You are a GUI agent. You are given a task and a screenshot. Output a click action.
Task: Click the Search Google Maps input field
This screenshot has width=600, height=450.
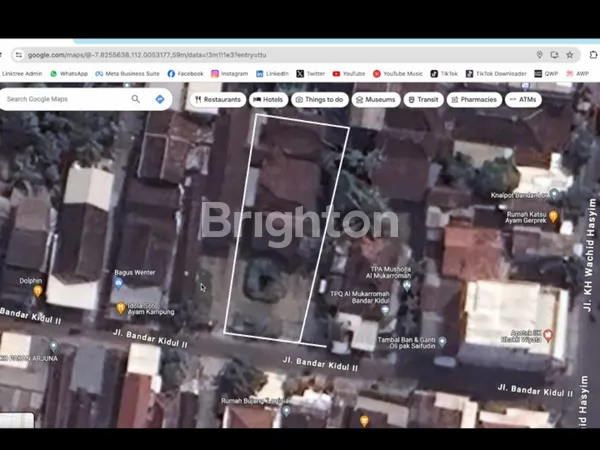click(65, 99)
